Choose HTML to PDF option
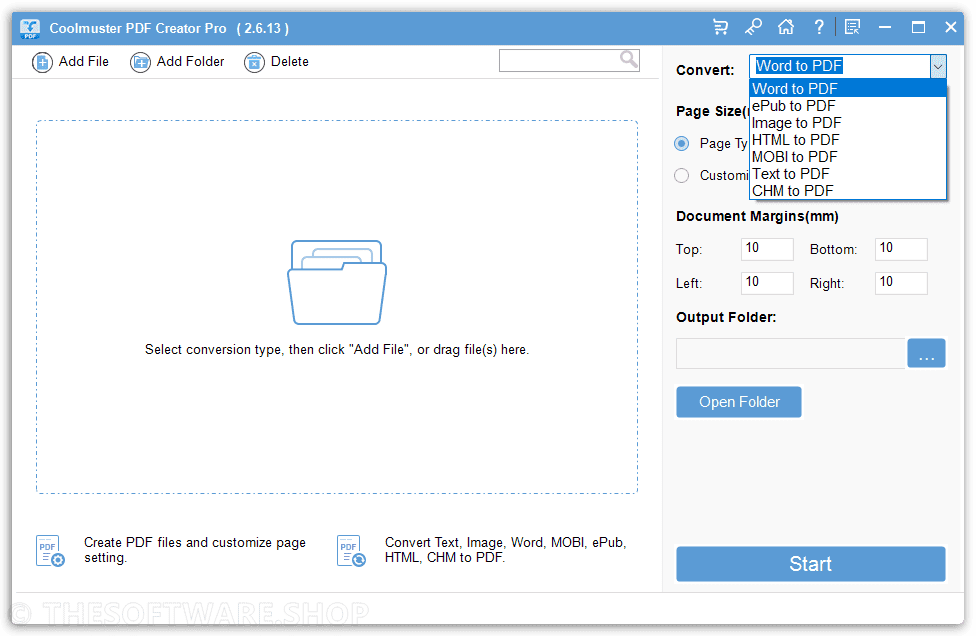Image resolution: width=976 pixels, height=636 pixels. (x=848, y=140)
